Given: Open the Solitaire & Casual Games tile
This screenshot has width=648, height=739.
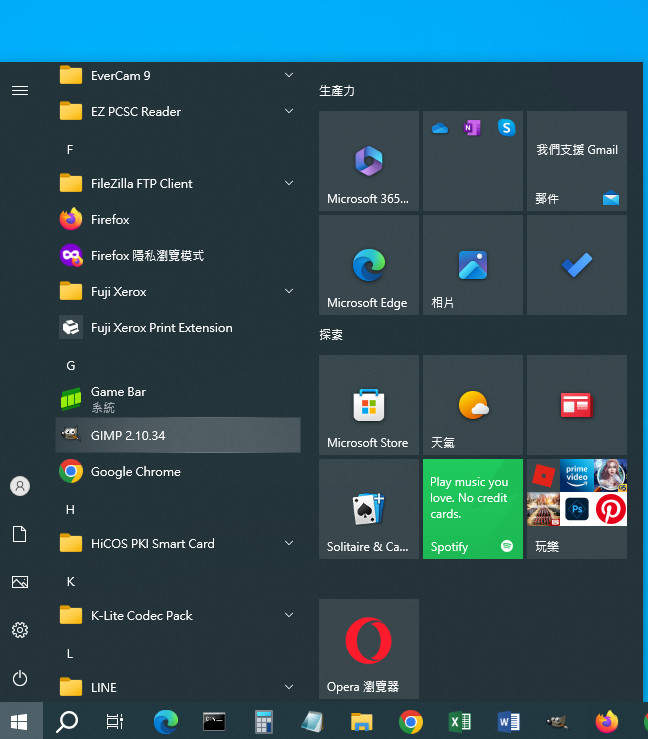Looking at the screenshot, I should [x=369, y=509].
